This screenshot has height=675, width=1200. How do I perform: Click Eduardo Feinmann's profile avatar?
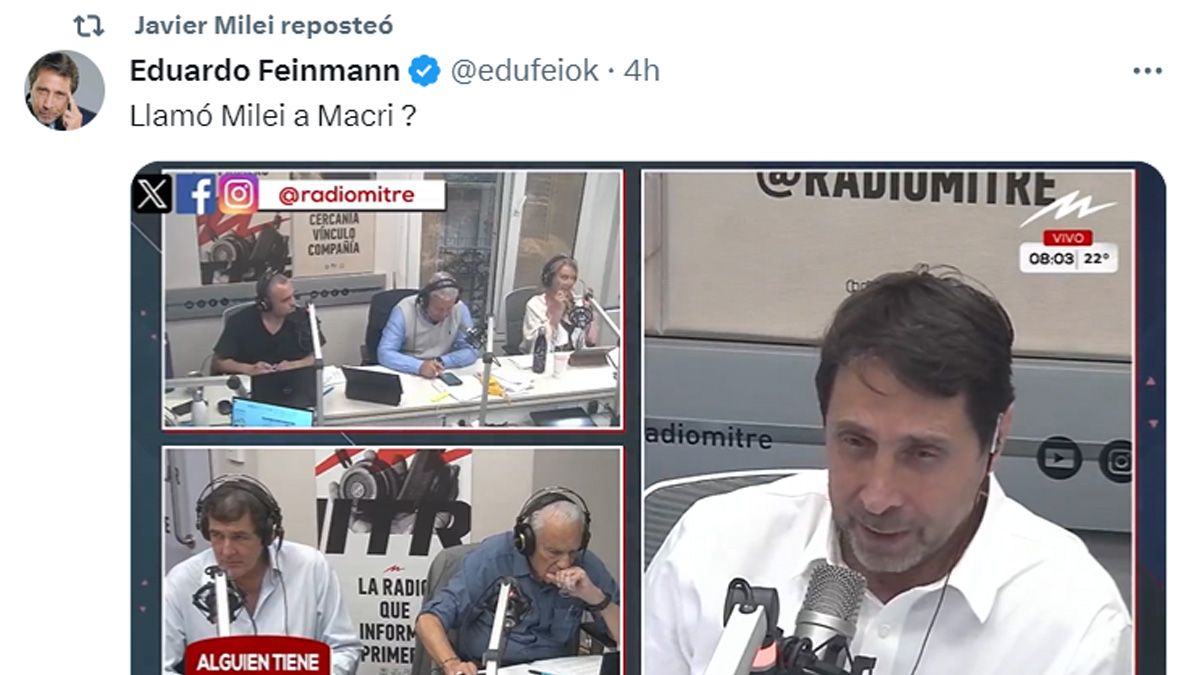pos(64,90)
